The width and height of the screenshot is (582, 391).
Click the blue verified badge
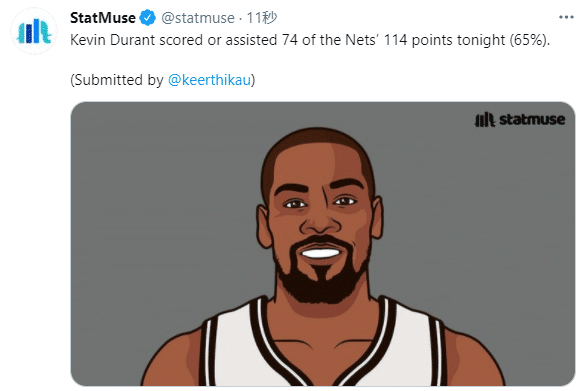click(x=147, y=18)
